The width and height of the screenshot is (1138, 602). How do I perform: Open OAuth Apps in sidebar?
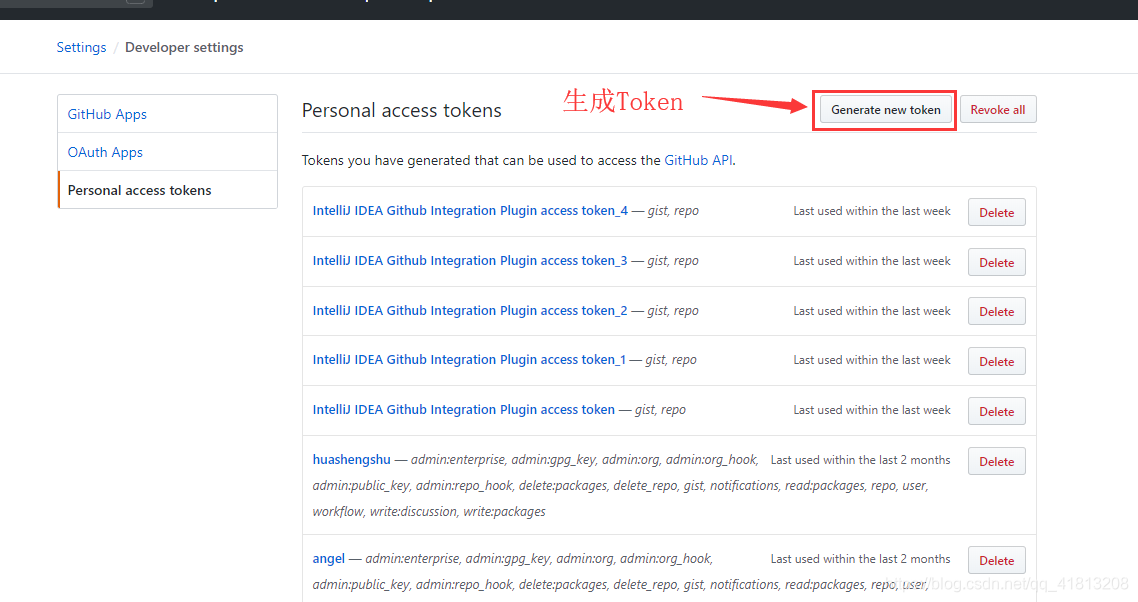point(105,152)
